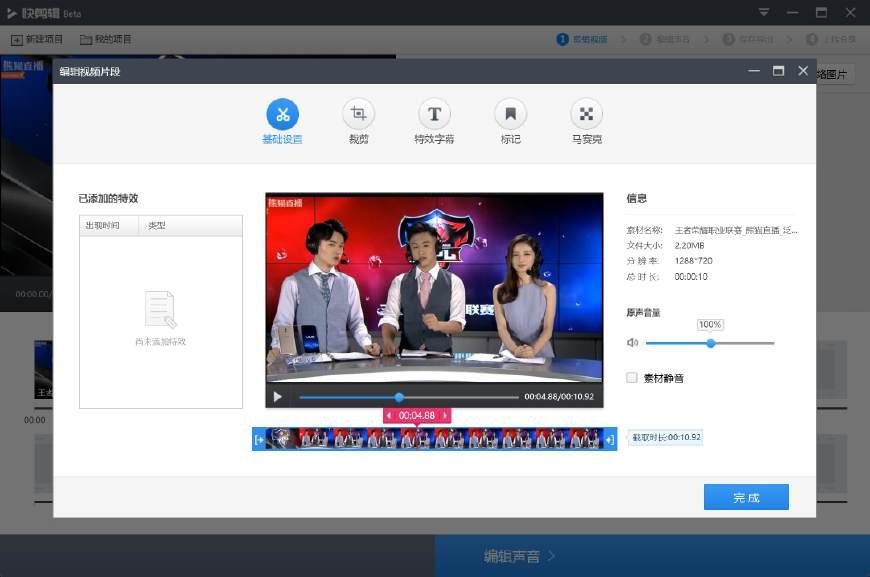Screen dimensions: 870x577
Task: Click the speaker icon beside the volume slider
Action: pos(633,342)
